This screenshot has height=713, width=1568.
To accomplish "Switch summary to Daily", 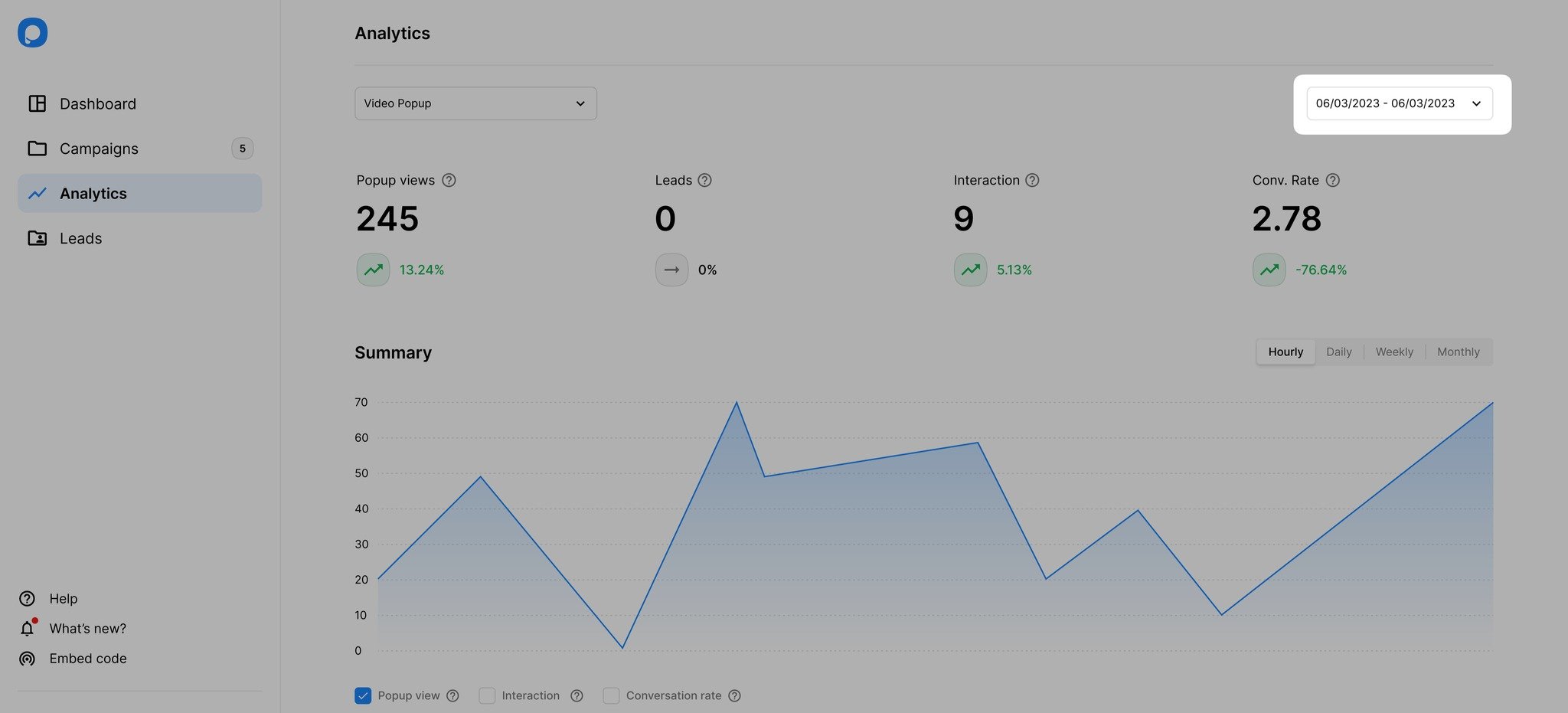I will pos(1339,352).
